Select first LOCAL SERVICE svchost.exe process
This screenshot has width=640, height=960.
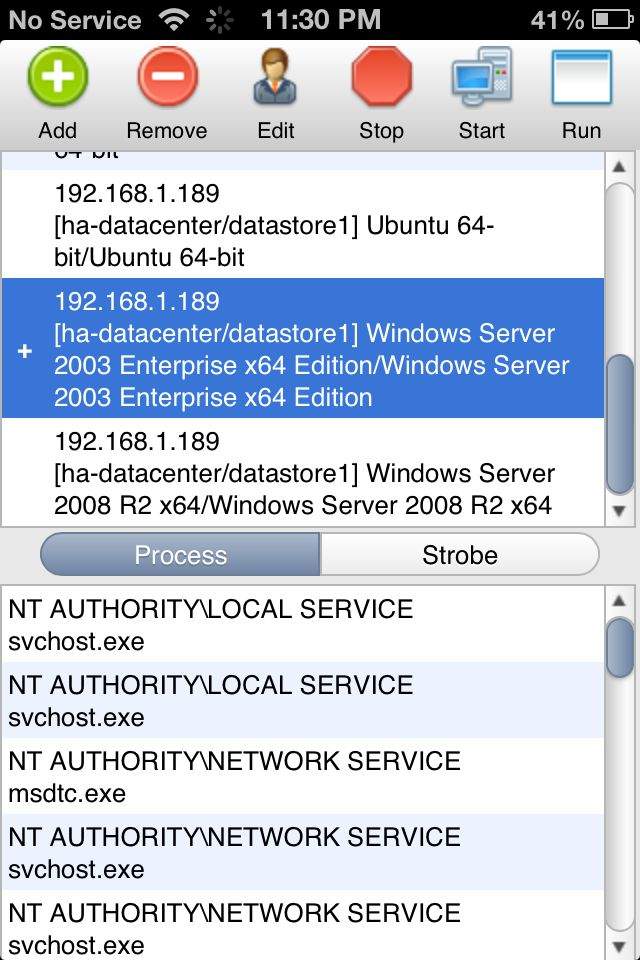(x=300, y=625)
